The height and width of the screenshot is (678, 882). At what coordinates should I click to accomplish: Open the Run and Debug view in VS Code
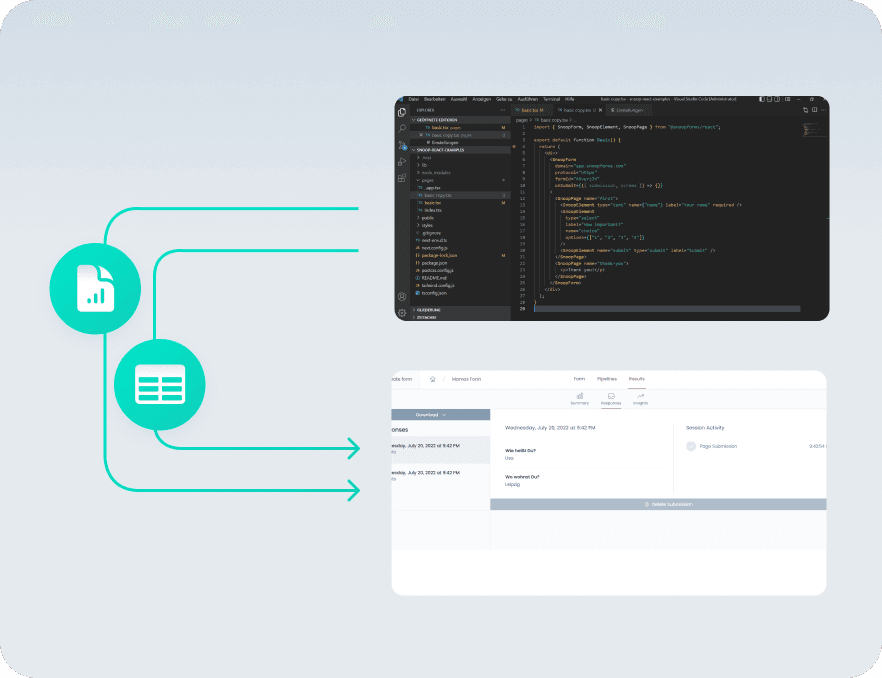(x=402, y=162)
